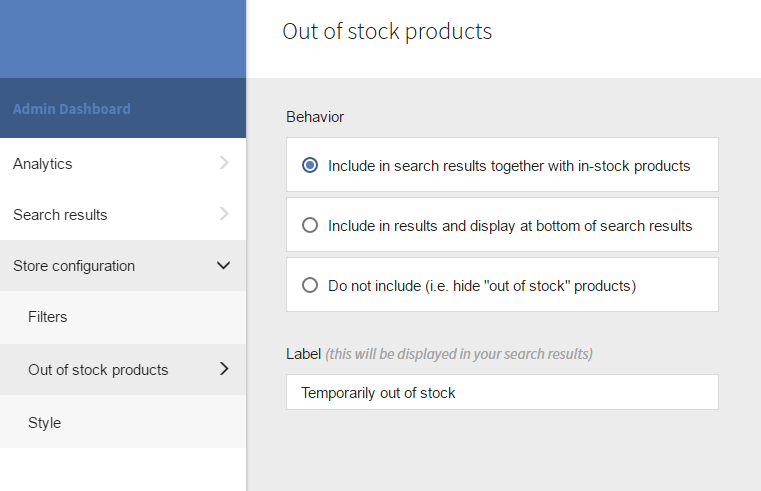Screen dimensions: 761x491
Task: Click the chevron next to Out of stock products
Action: coord(224,369)
